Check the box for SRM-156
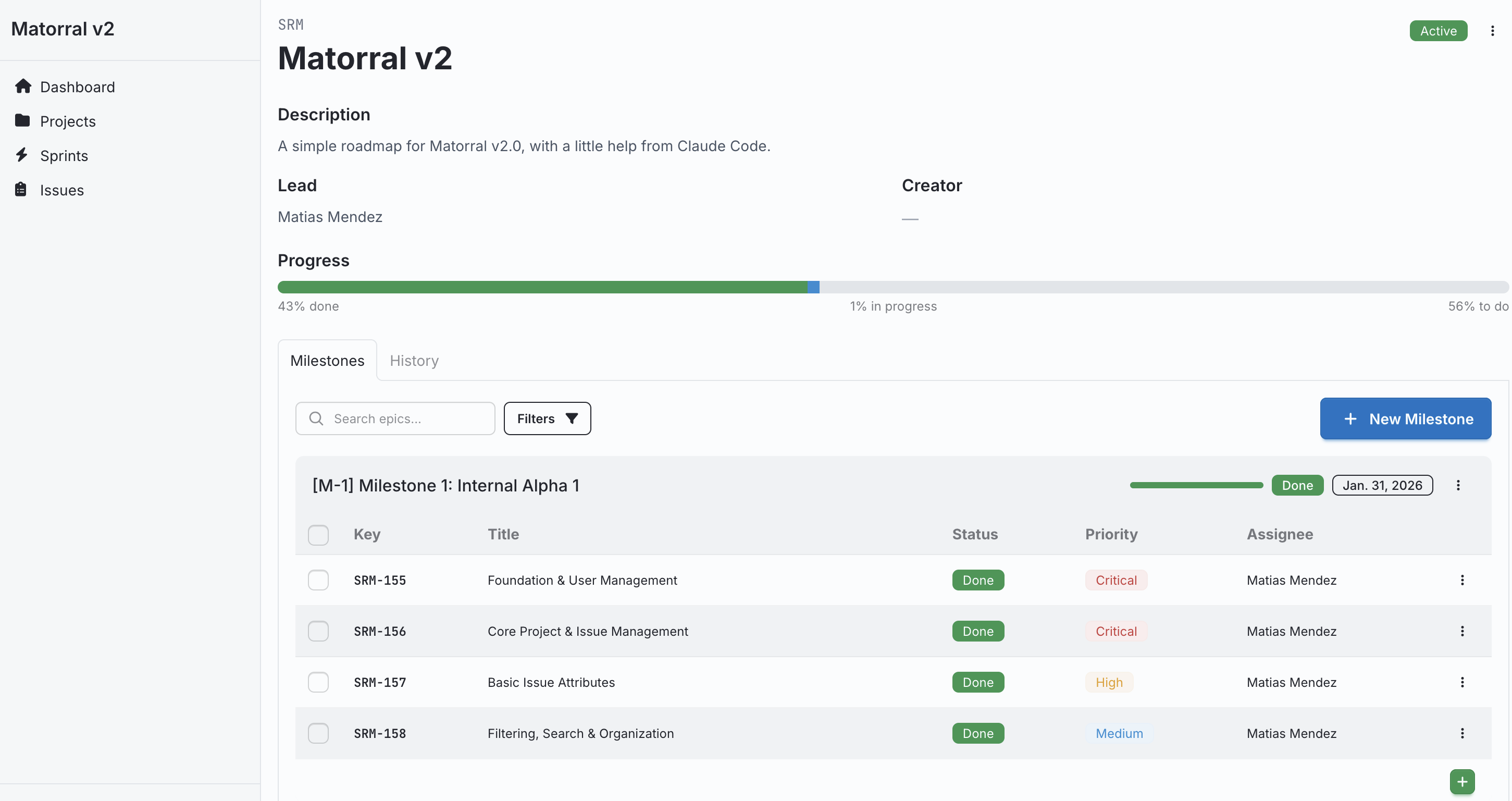 318,631
